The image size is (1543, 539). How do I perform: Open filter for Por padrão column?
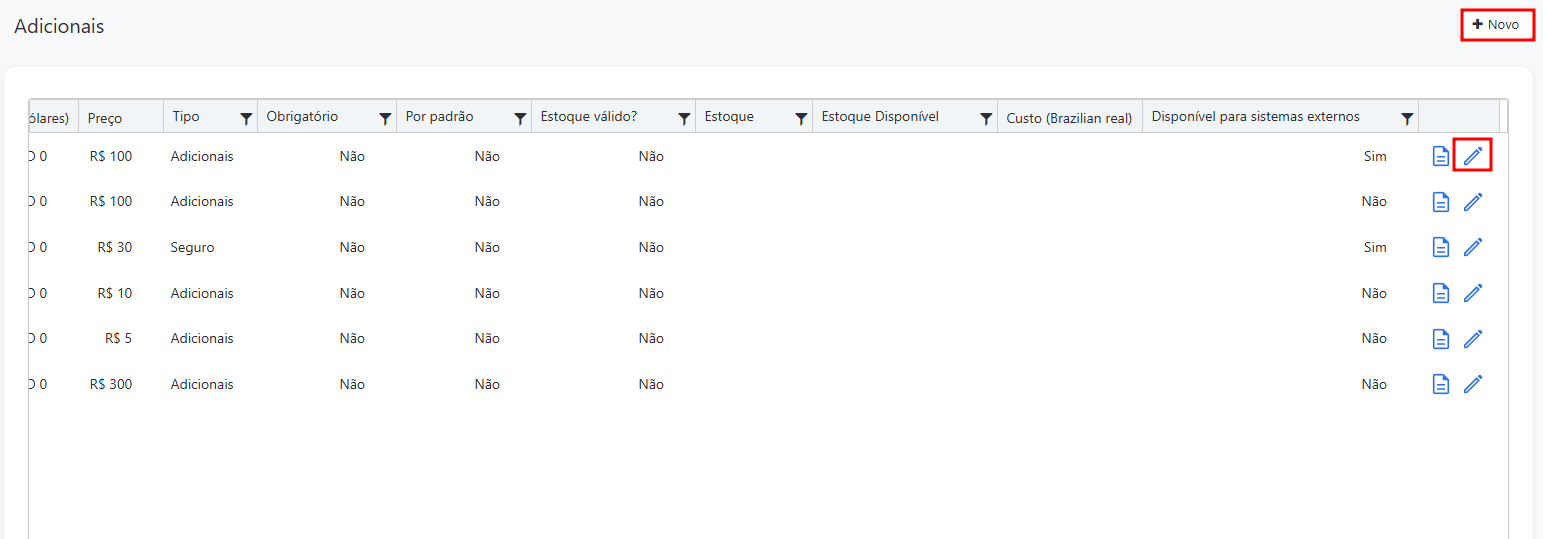pos(520,118)
